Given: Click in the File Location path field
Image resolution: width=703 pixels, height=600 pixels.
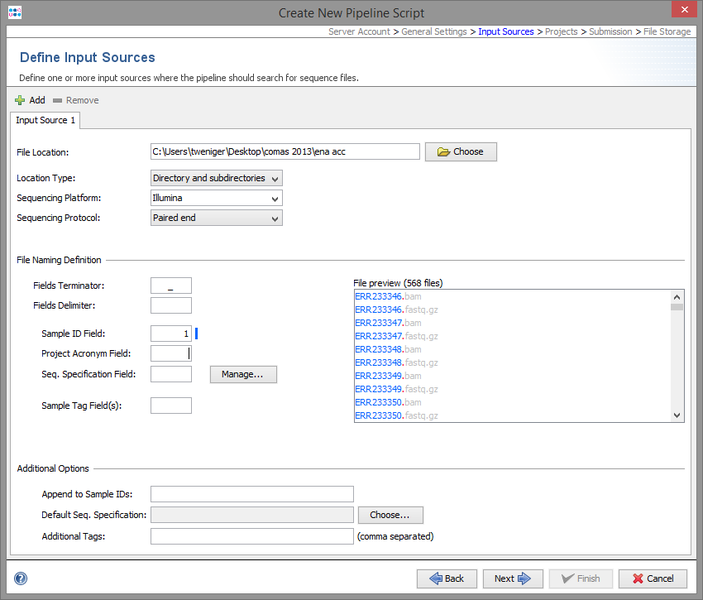Looking at the screenshot, I should click(x=285, y=152).
